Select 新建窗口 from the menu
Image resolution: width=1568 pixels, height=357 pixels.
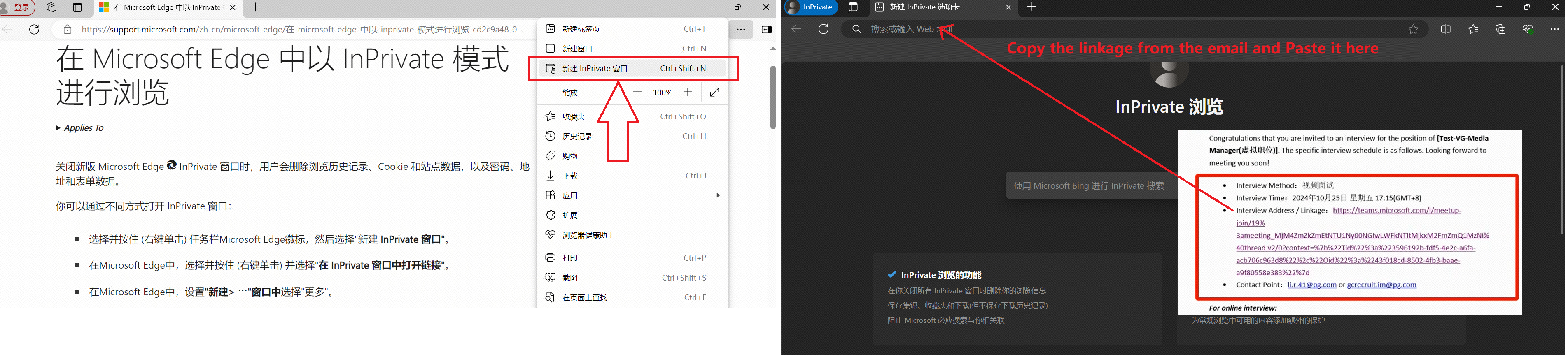point(633,49)
